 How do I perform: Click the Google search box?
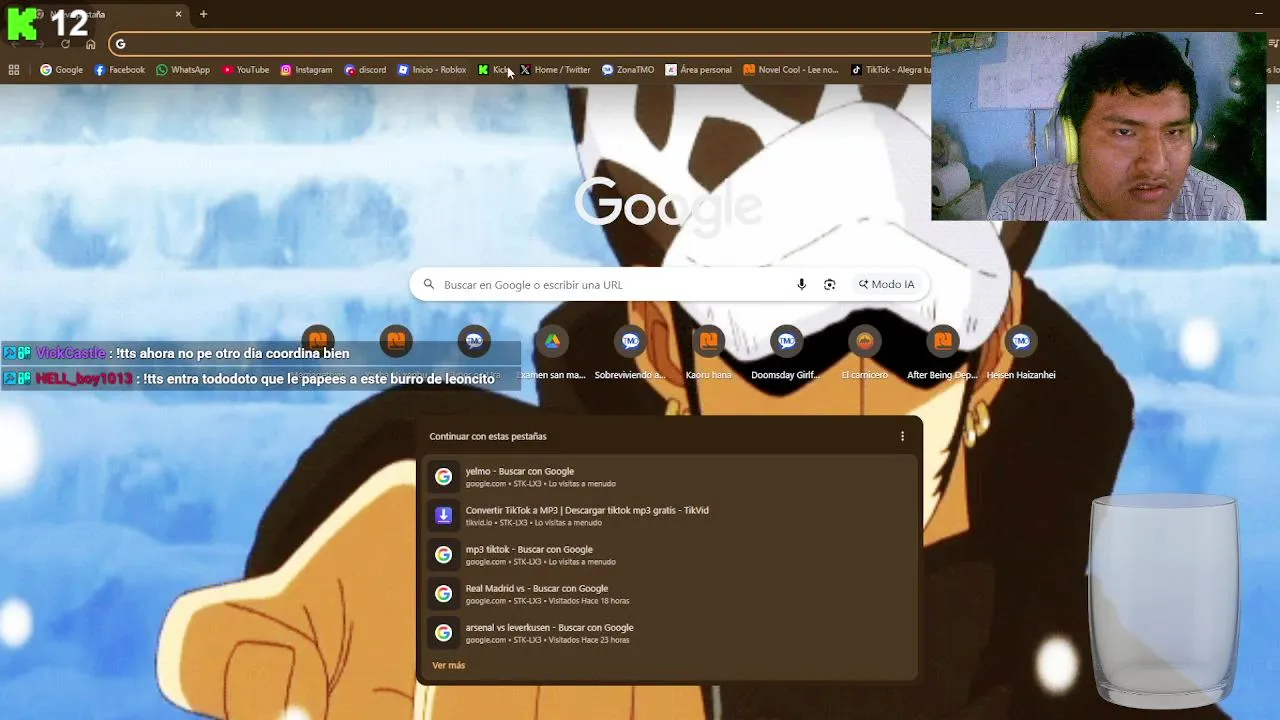tap(668, 285)
